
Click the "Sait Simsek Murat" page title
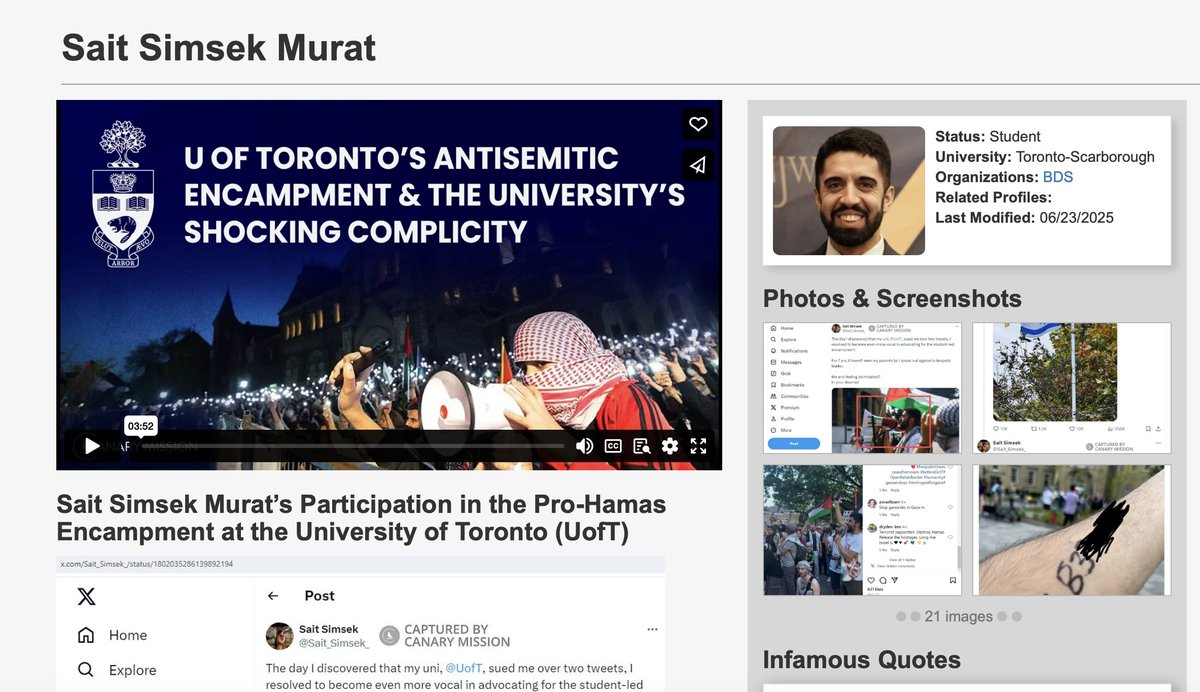[219, 48]
